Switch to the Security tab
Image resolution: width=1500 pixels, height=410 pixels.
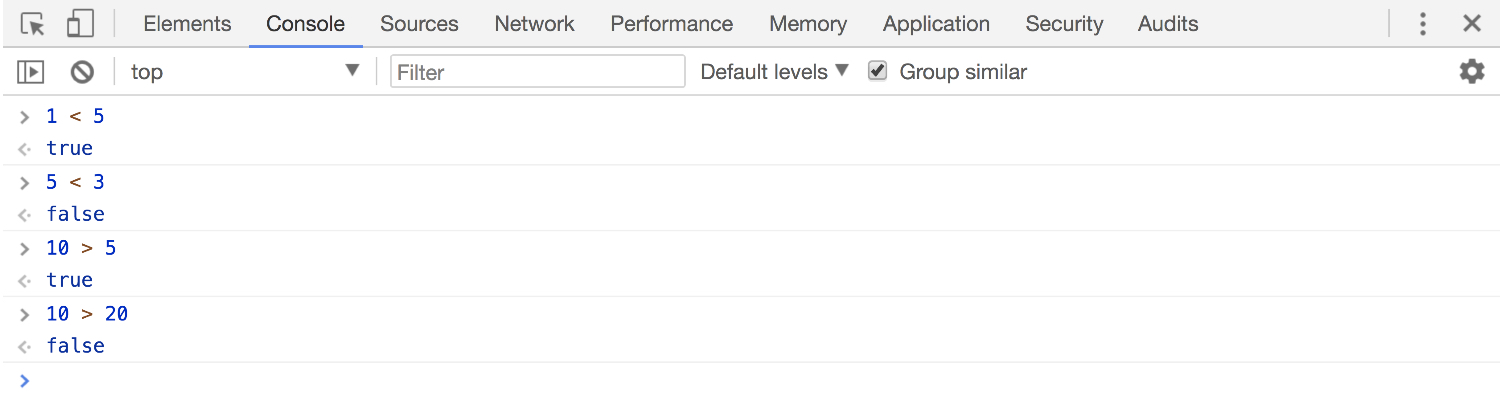click(x=1064, y=24)
